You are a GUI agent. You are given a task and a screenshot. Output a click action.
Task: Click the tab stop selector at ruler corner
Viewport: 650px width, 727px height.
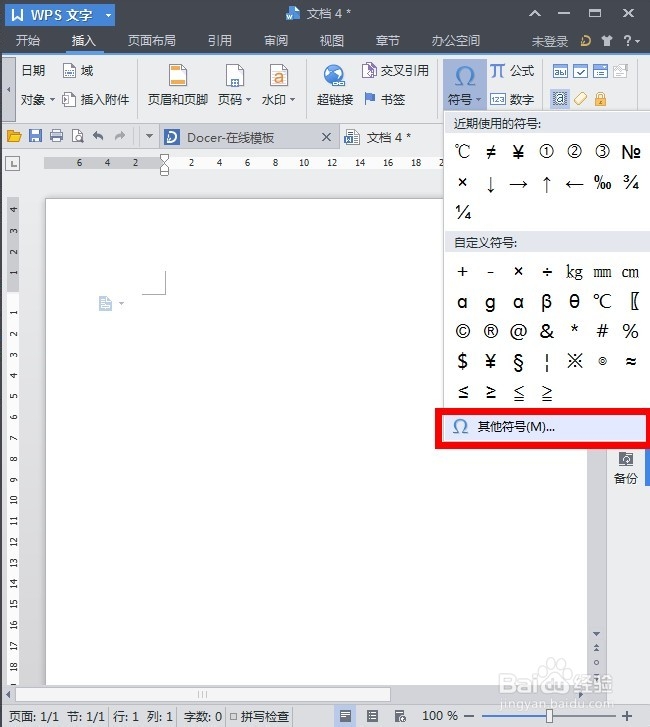pyautogui.click(x=13, y=163)
